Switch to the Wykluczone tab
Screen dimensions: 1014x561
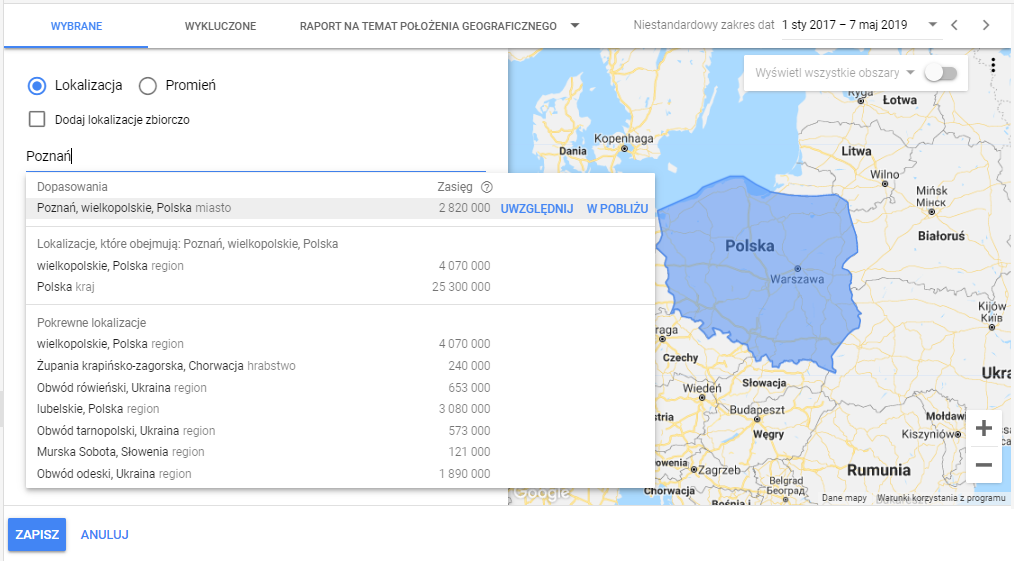click(x=220, y=26)
